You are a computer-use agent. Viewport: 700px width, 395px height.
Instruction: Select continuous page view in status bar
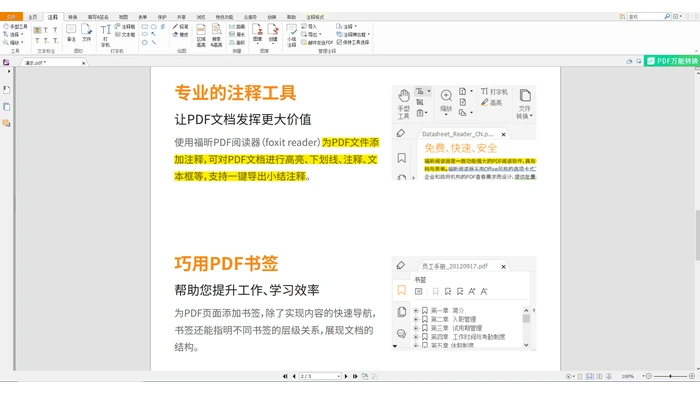click(x=590, y=376)
